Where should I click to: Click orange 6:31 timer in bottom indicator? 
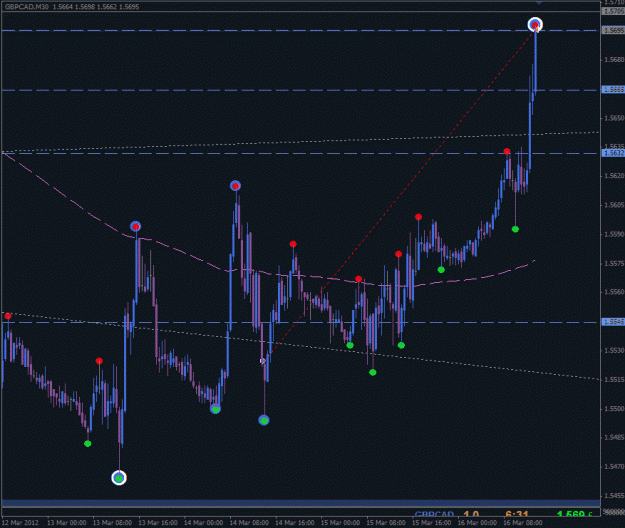(x=517, y=514)
